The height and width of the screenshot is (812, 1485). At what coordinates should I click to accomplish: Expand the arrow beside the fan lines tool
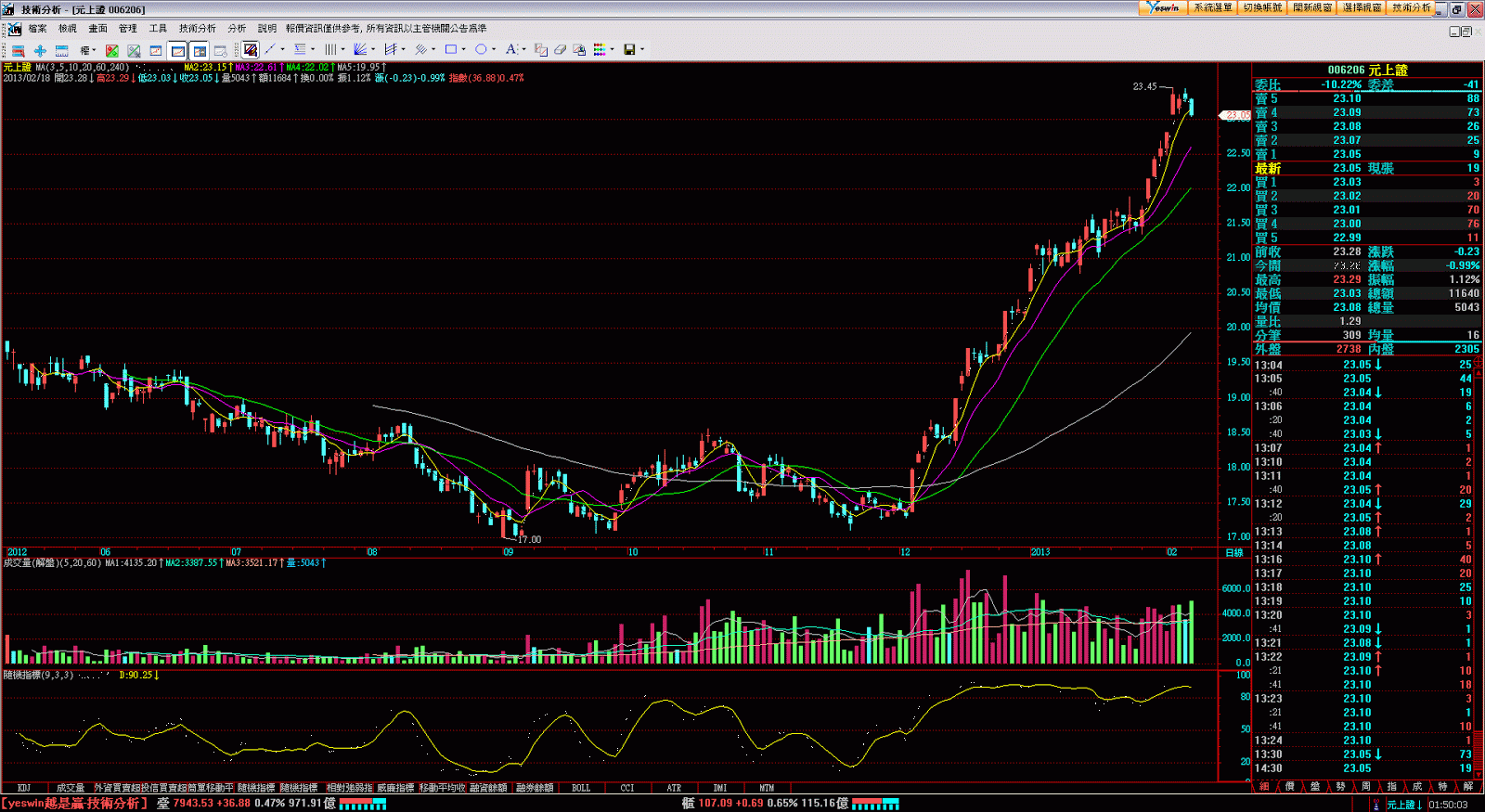click(373, 49)
